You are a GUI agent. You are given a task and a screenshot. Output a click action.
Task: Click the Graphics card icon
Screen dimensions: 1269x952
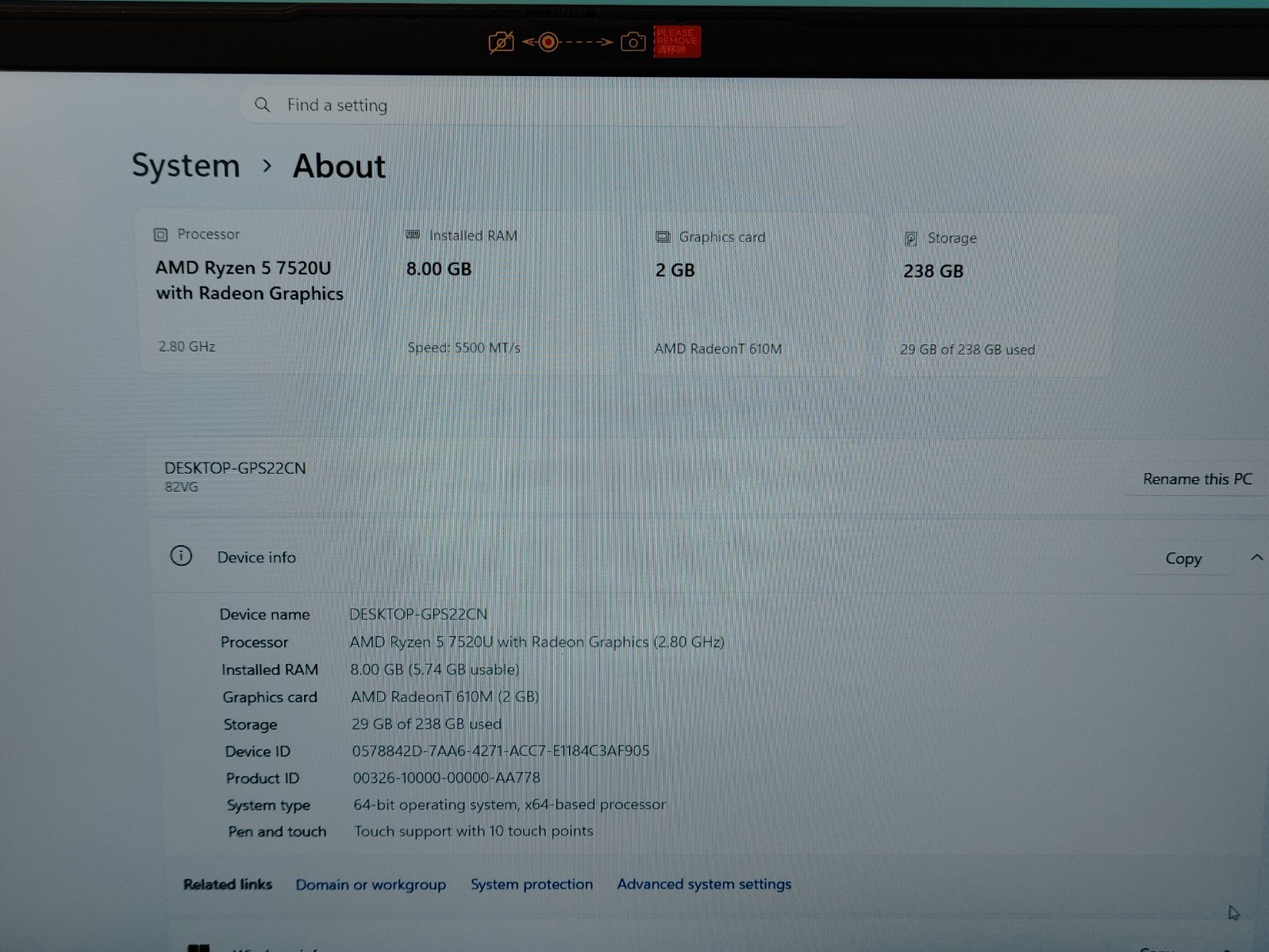pyautogui.click(x=663, y=237)
